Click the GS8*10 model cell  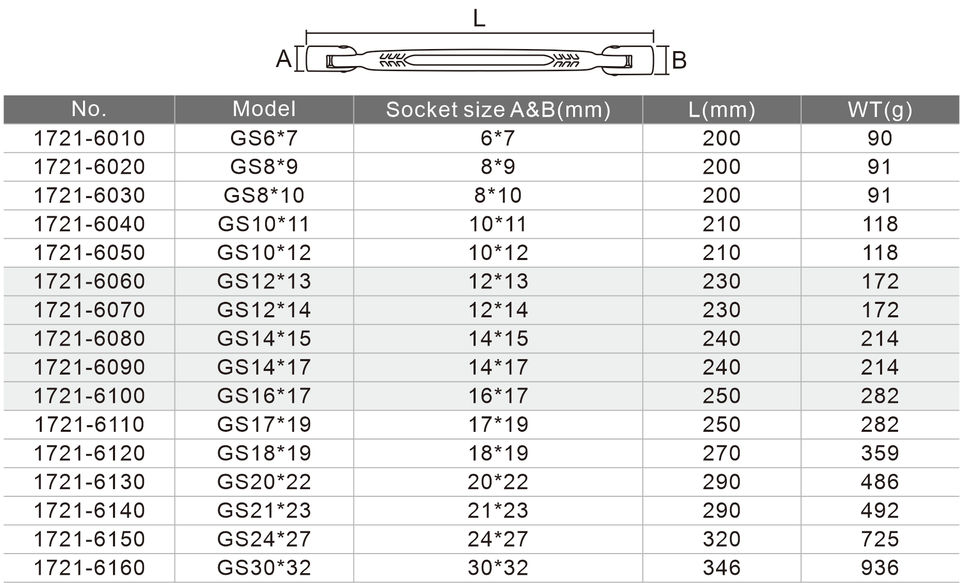pos(264,195)
